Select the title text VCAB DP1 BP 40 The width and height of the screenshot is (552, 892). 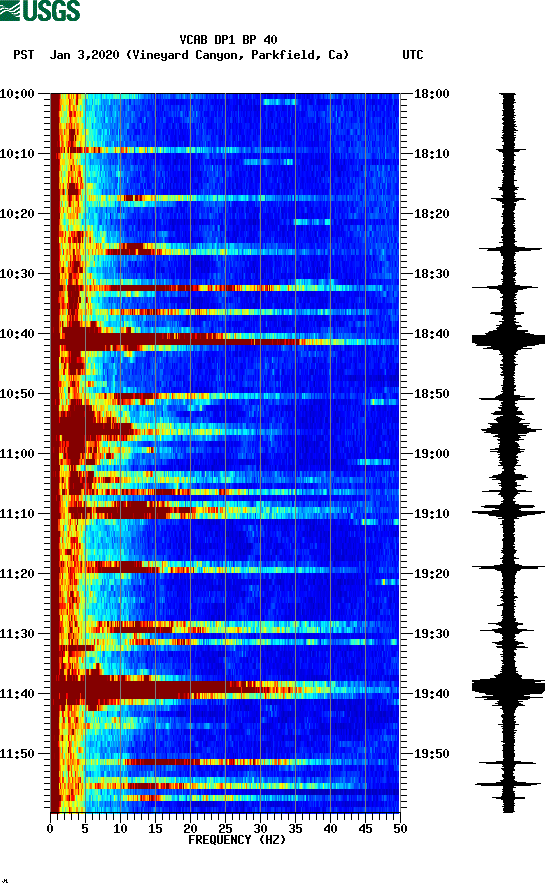tap(228, 40)
